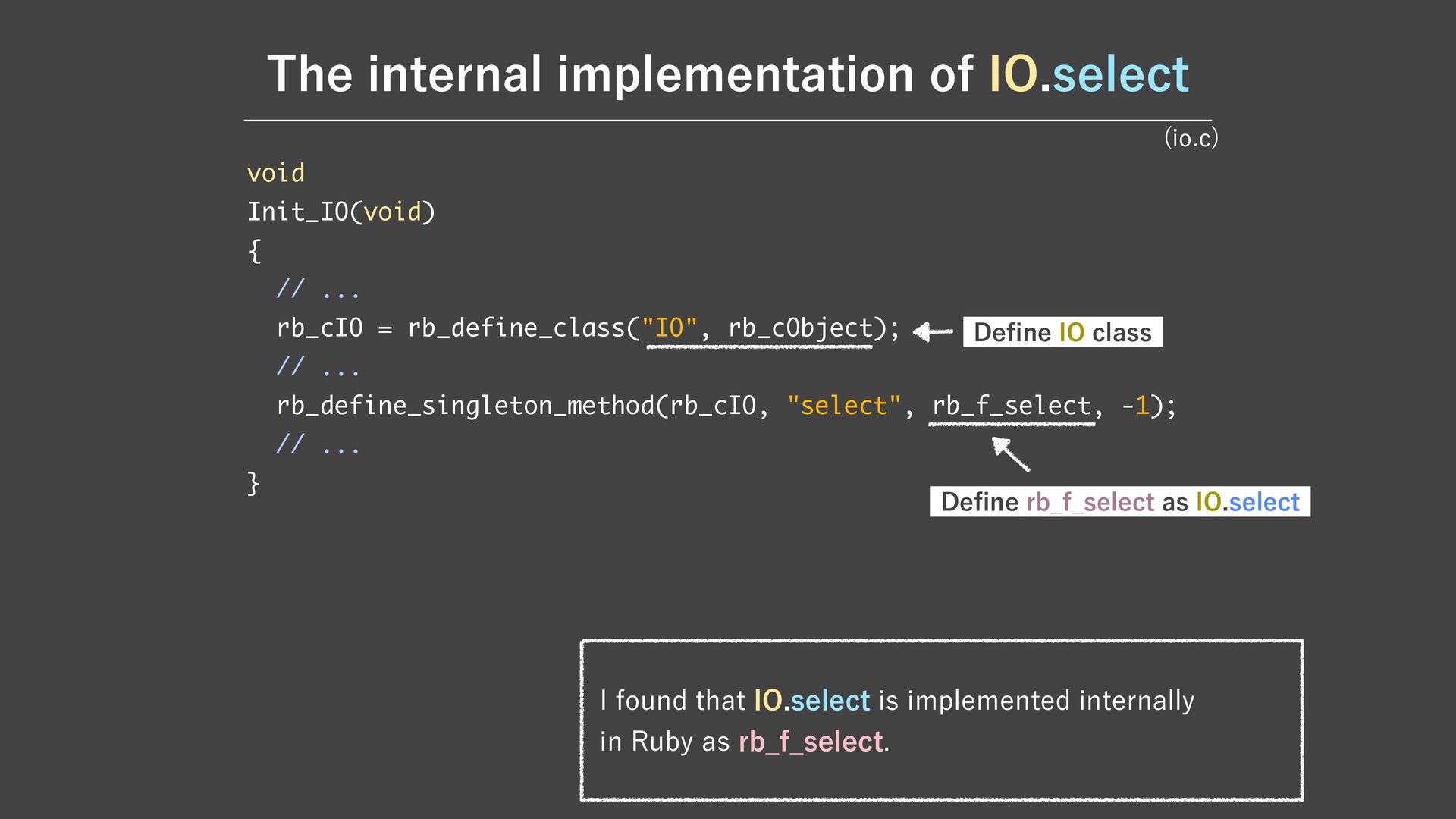Click the '(io.c)' file label

coord(1191,138)
